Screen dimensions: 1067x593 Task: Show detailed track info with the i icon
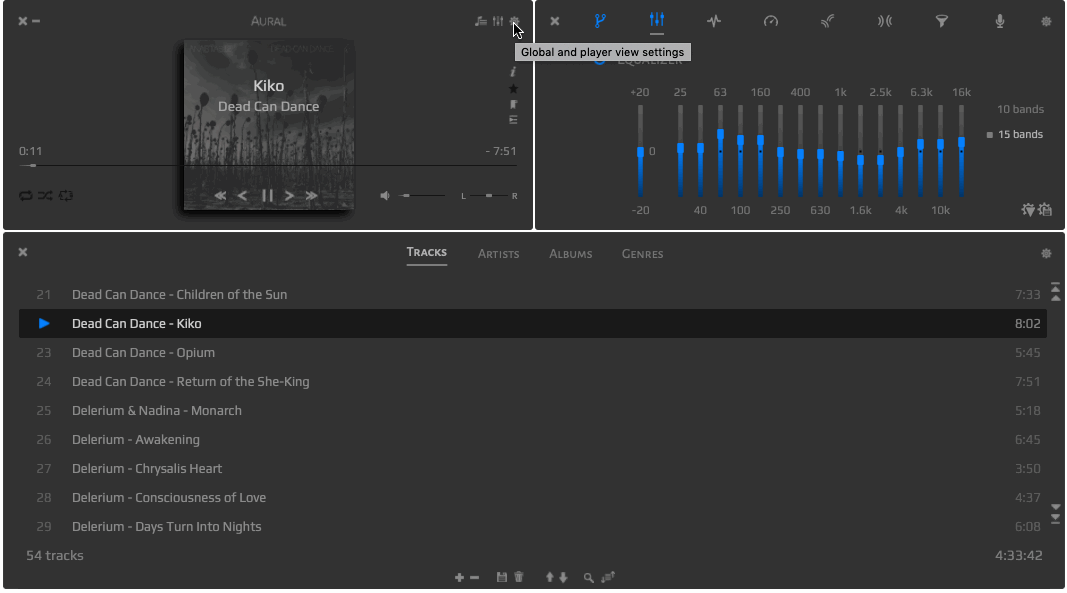pyautogui.click(x=513, y=72)
